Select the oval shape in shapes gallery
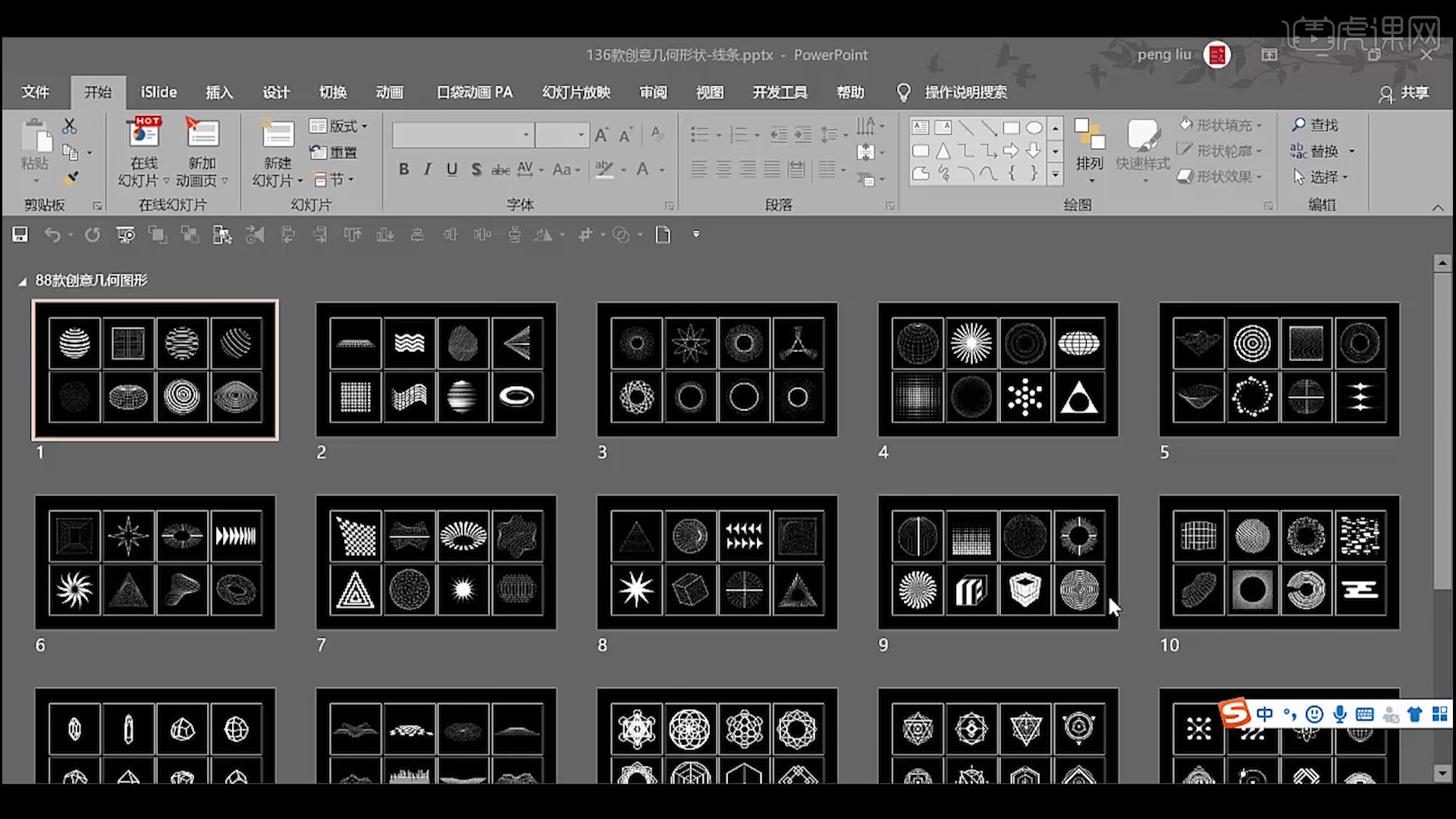 tap(1034, 127)
